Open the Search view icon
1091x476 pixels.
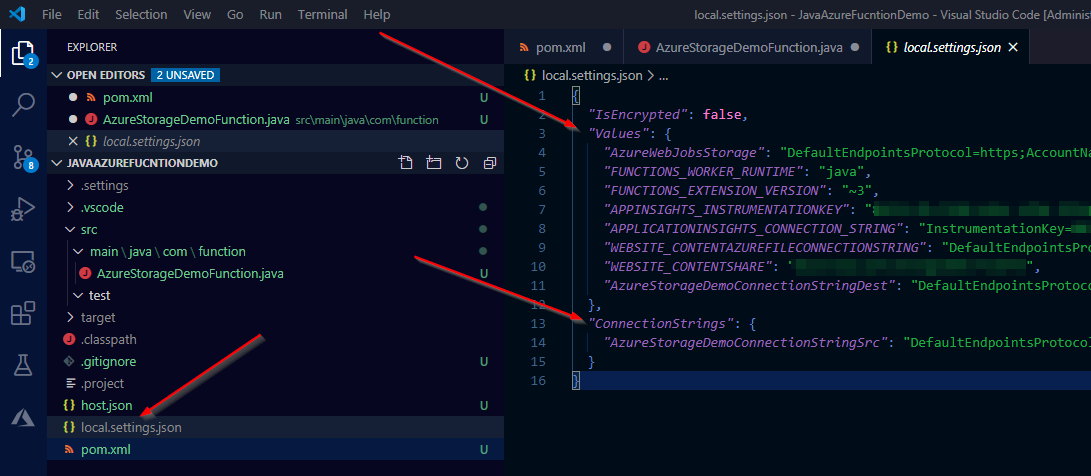pos(23,105)
